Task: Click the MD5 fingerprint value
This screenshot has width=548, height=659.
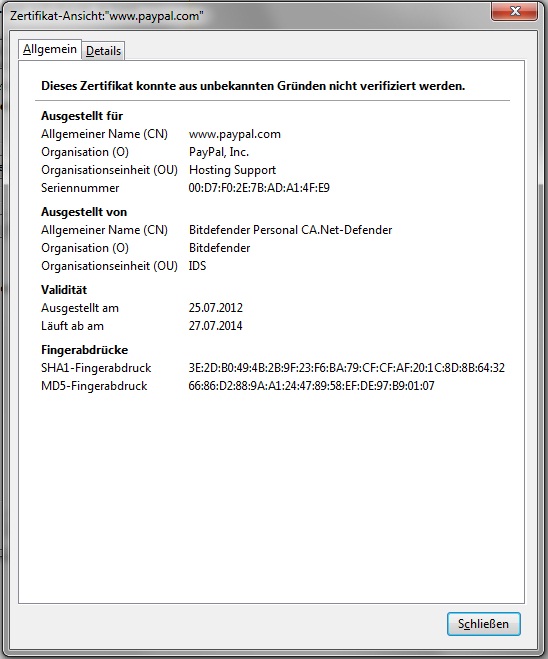Action: (x=311, y=386)
